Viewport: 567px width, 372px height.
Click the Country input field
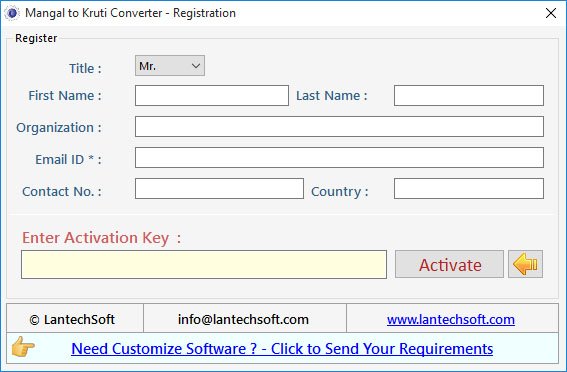(469, 188)
